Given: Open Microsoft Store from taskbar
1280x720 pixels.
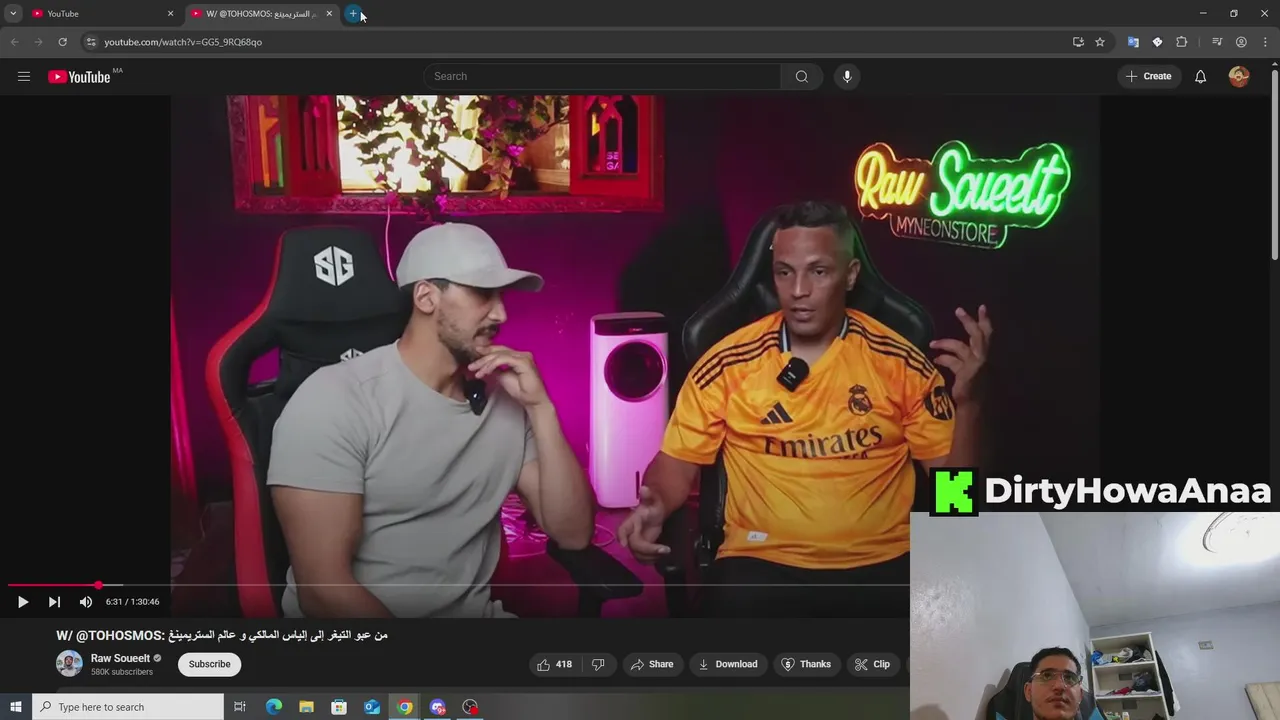Looking at the screenshot, I should pos(339,707).
